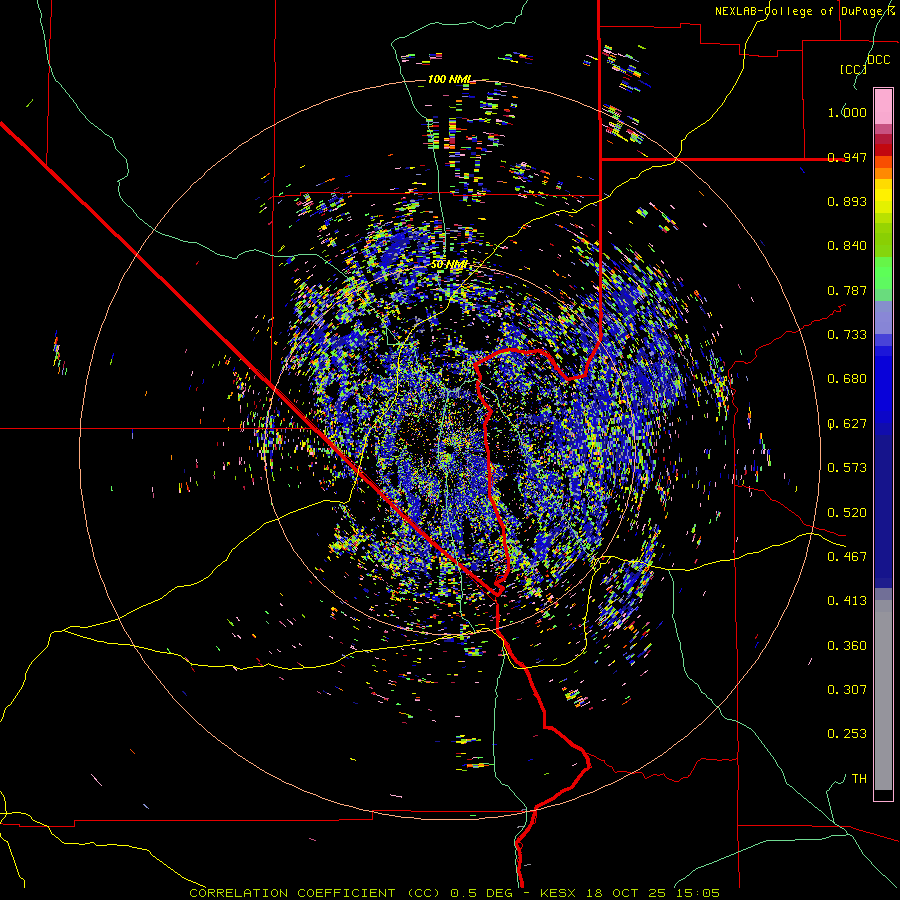Click the 0.5 DEG elevation text in the caption

(483, 893)
